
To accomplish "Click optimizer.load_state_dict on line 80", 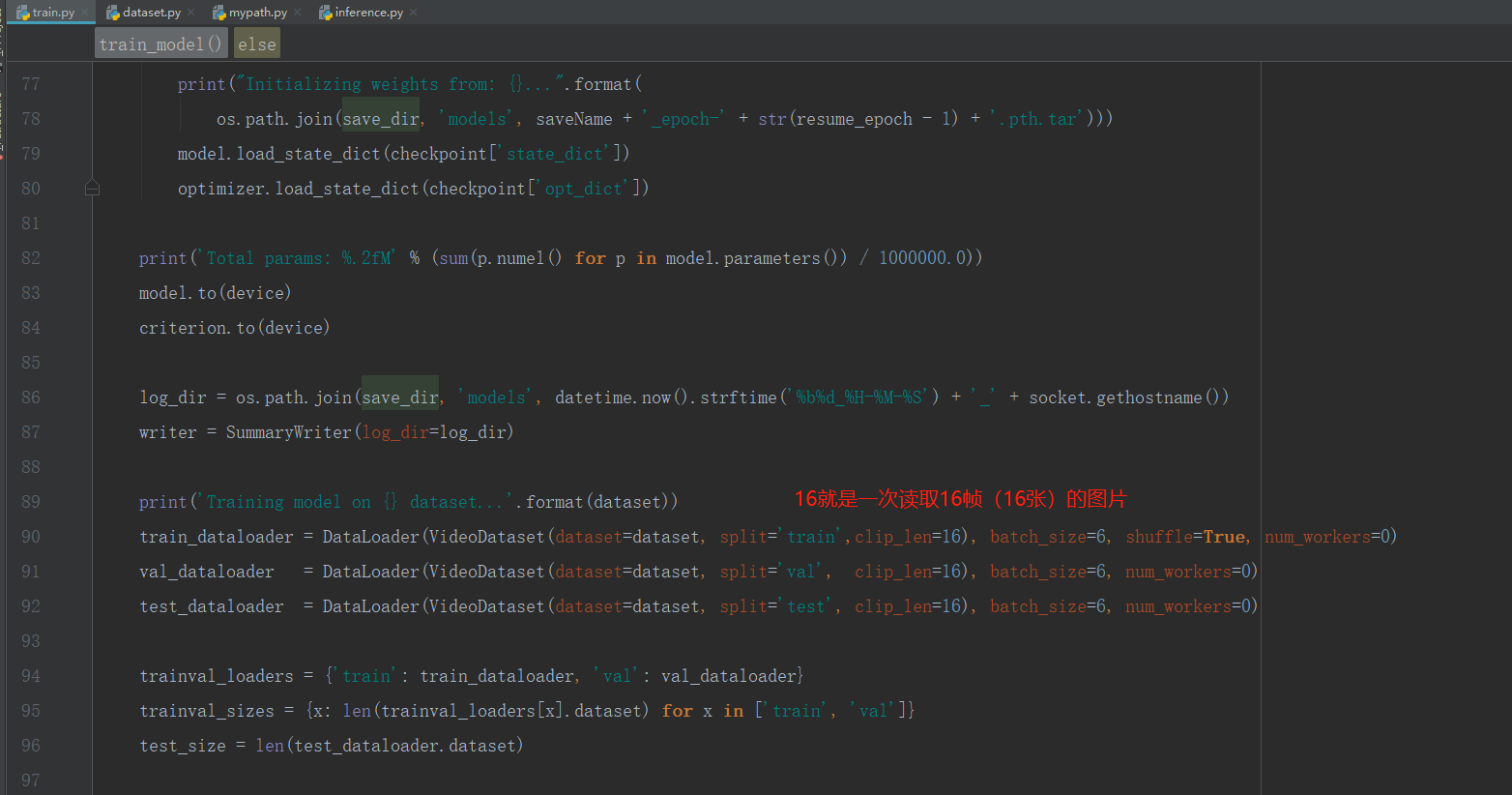I will 298,189.
